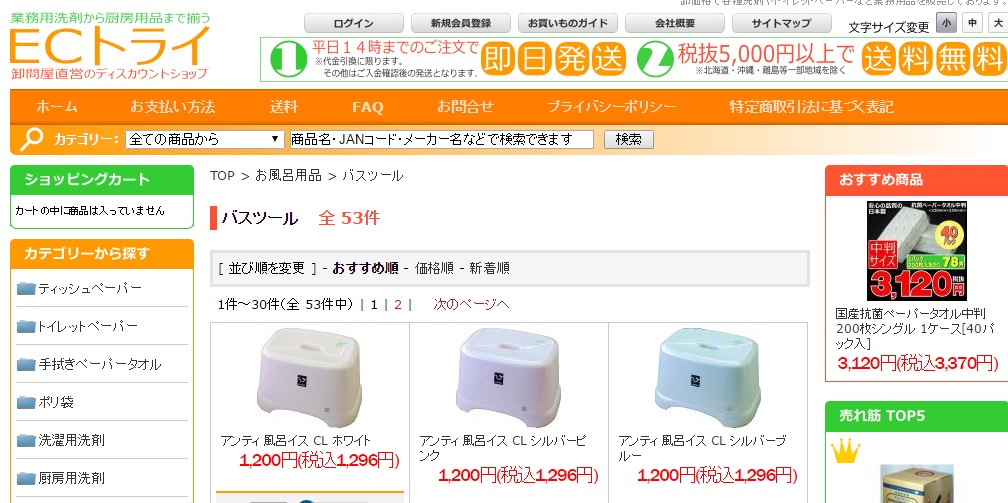Open the お支払い方法 menu item
The height and width of the screenshot is (503, 1008).
[172, 107]
